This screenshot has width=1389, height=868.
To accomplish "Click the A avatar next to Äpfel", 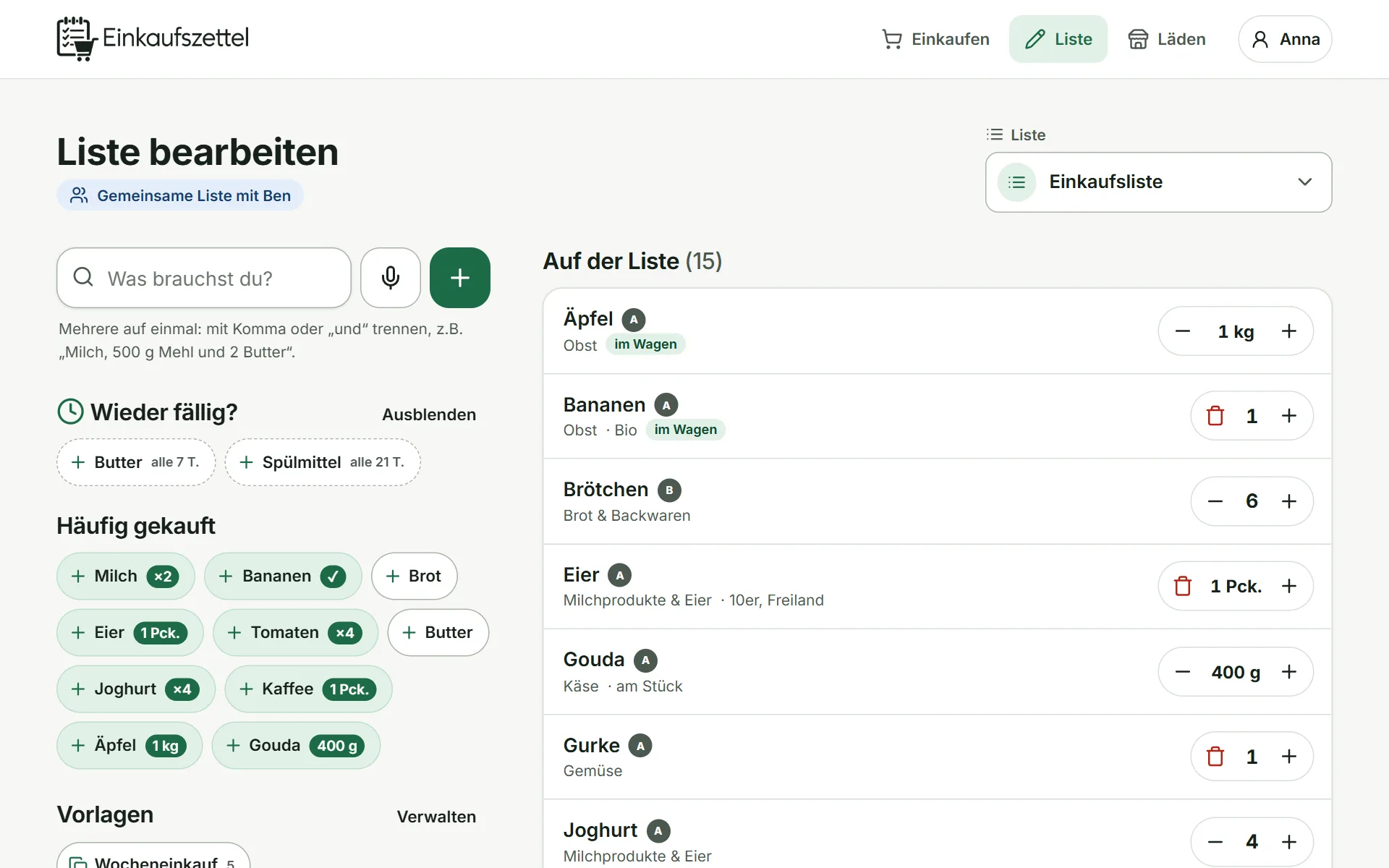I will pyautogui.click(x=634, y=320).
